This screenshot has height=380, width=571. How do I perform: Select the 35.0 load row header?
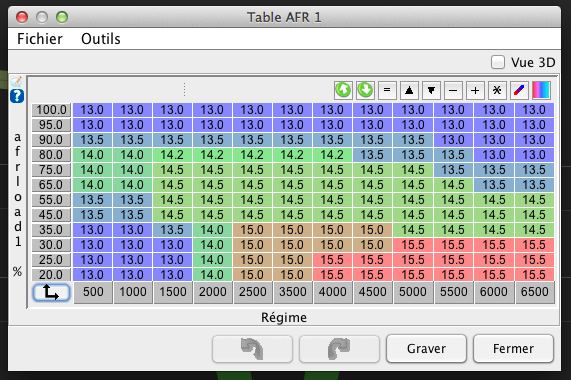pyautogui.click(x=51, y=230)
